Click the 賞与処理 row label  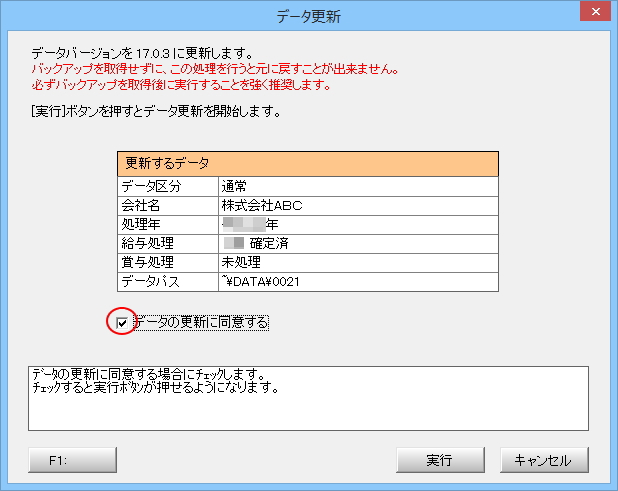click(167, 263)
